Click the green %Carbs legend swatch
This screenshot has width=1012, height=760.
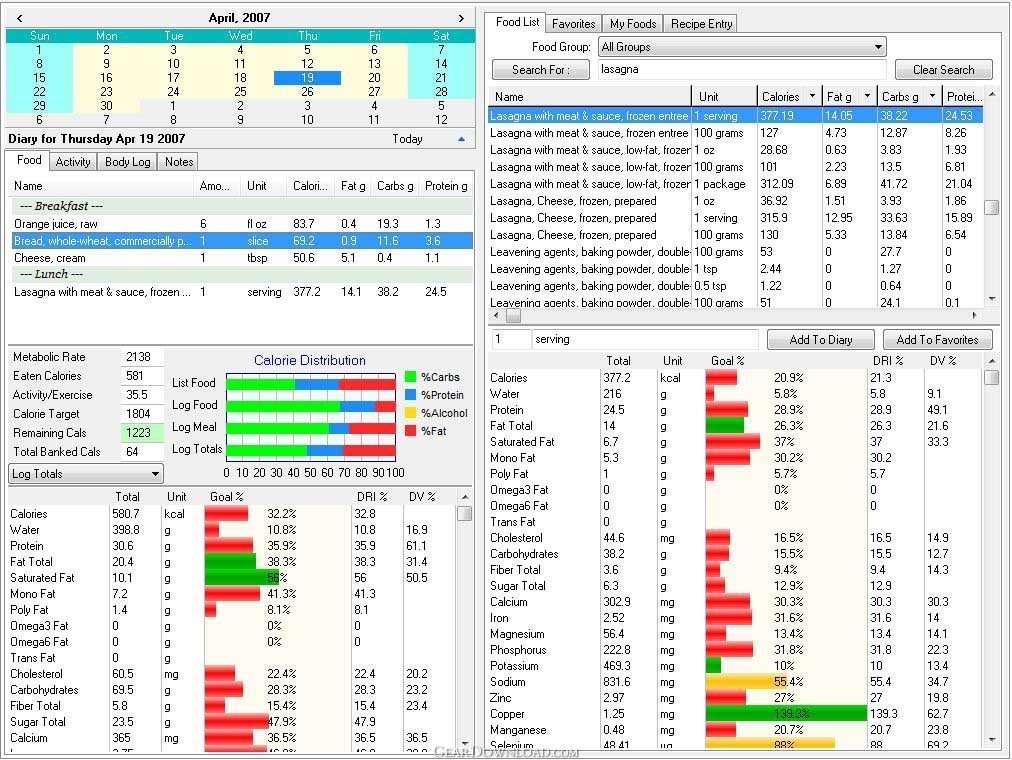[x=410, y=377]
